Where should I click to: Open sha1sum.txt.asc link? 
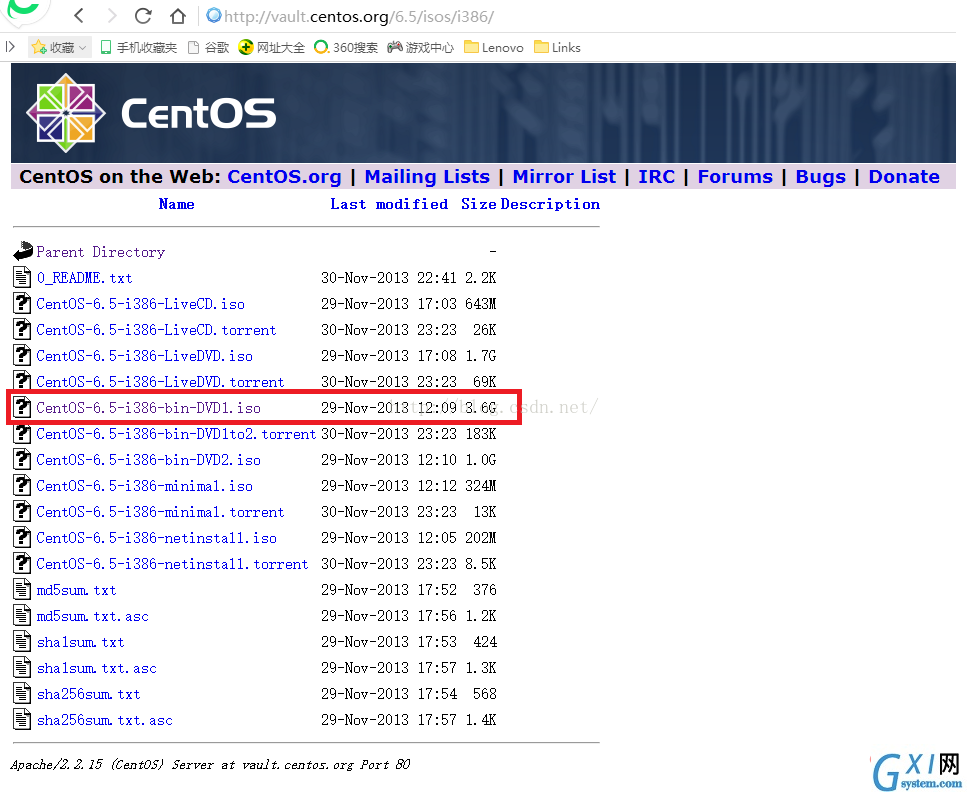coord(96,668)
